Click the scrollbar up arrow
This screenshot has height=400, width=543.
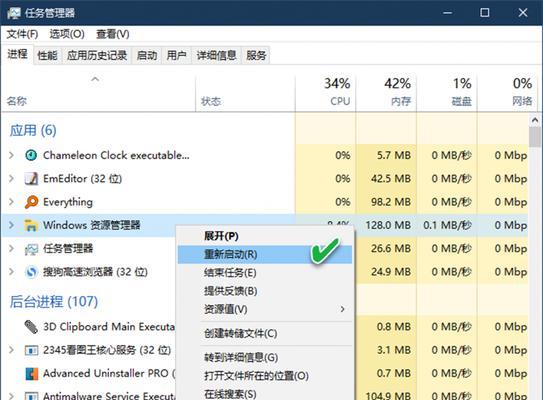tap(535, 121)
